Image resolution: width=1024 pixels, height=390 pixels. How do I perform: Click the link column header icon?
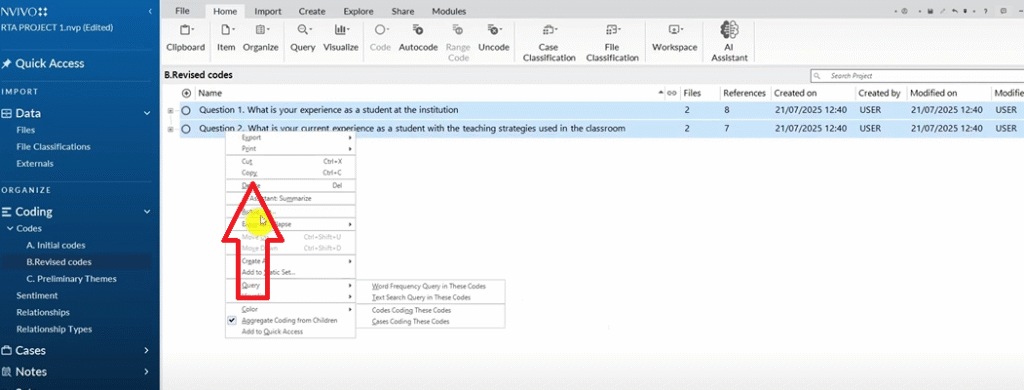click(671, 93)
